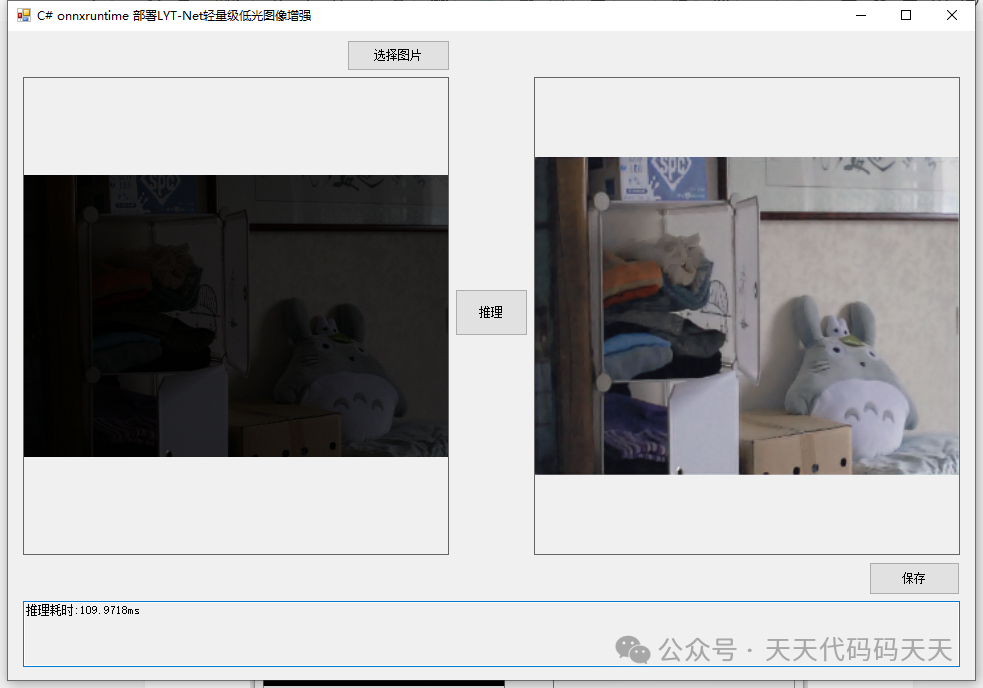The width and height of the screenshot is (983, 688).
Task: Focus the 推理耗时 log text box
Action: coord(491,634)
